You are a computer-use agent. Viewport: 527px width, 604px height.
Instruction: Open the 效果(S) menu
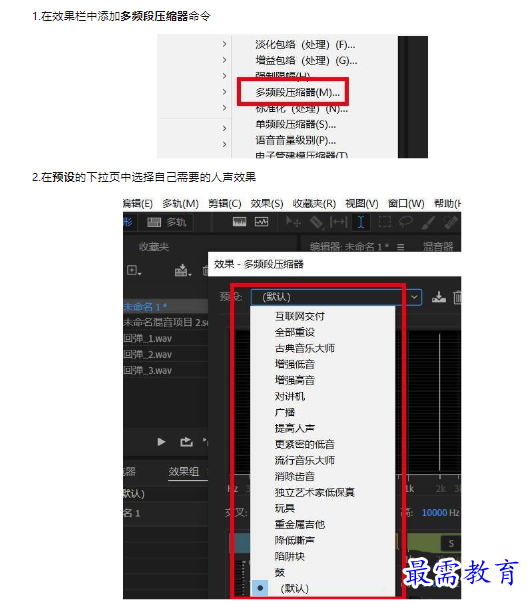(x=267, y=203)
